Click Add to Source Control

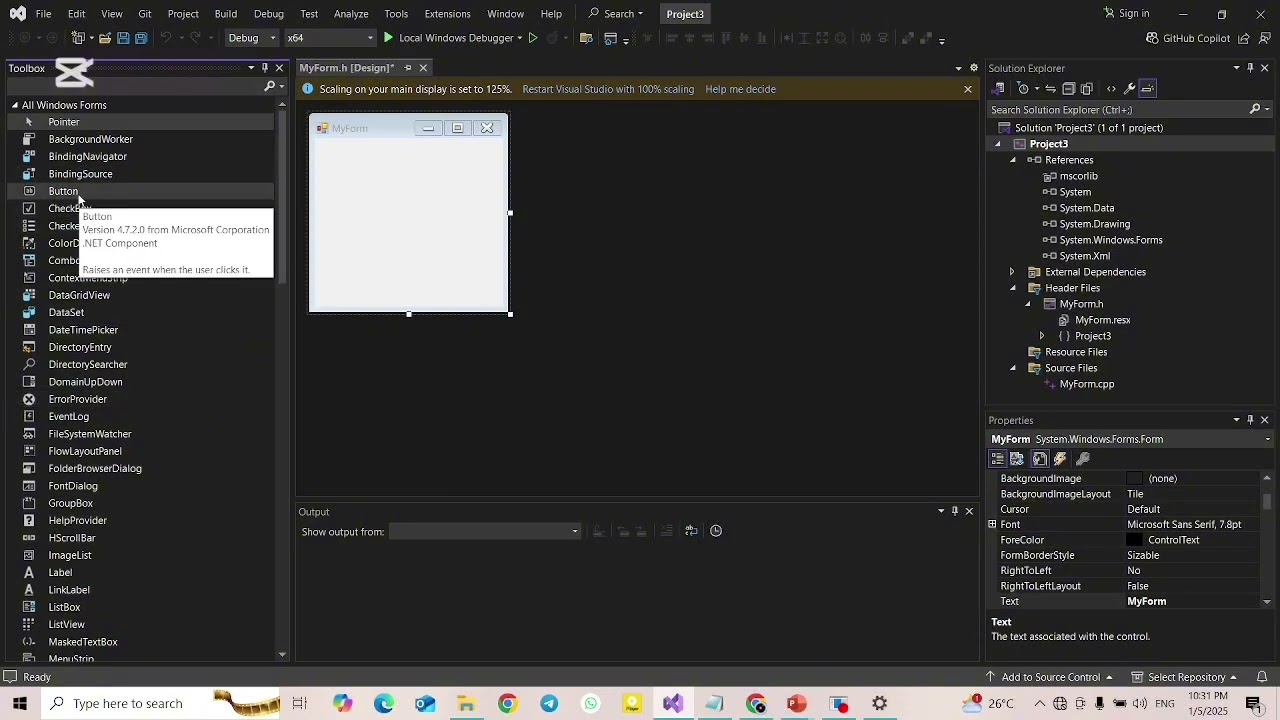tap(1050, 677)
